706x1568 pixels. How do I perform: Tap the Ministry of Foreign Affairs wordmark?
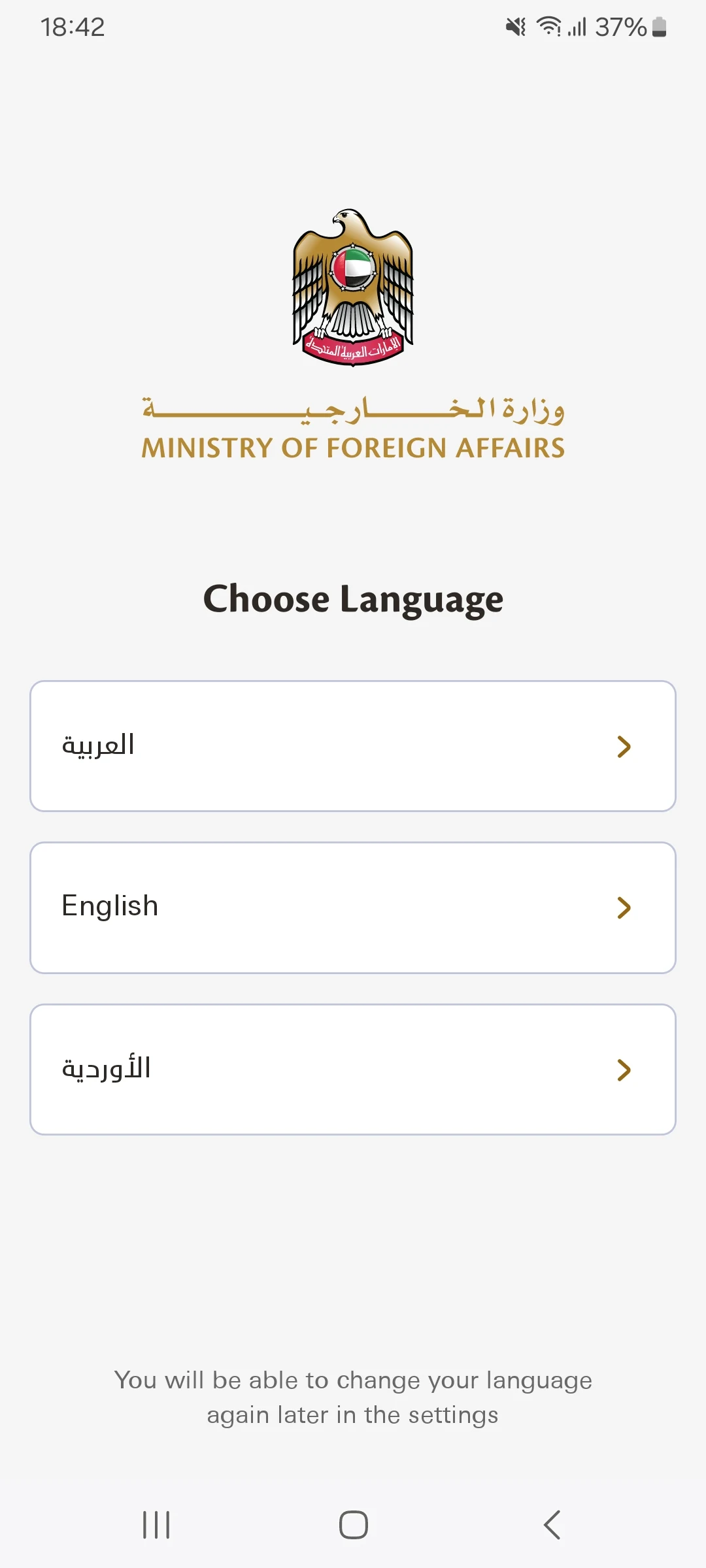pyautogui.click(x=353, y=448)
